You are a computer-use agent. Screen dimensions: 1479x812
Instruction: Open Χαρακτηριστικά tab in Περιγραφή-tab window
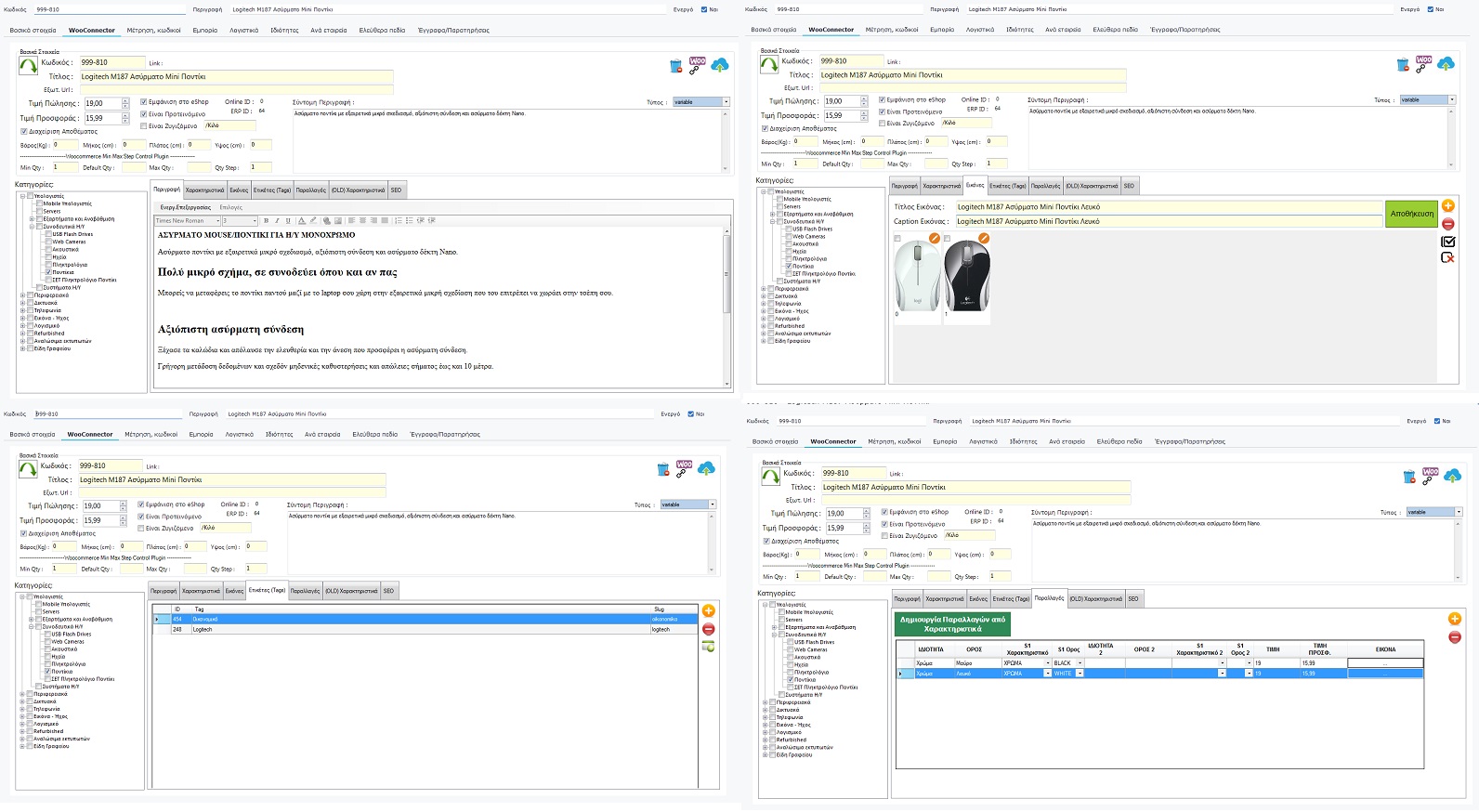point(204,190)
